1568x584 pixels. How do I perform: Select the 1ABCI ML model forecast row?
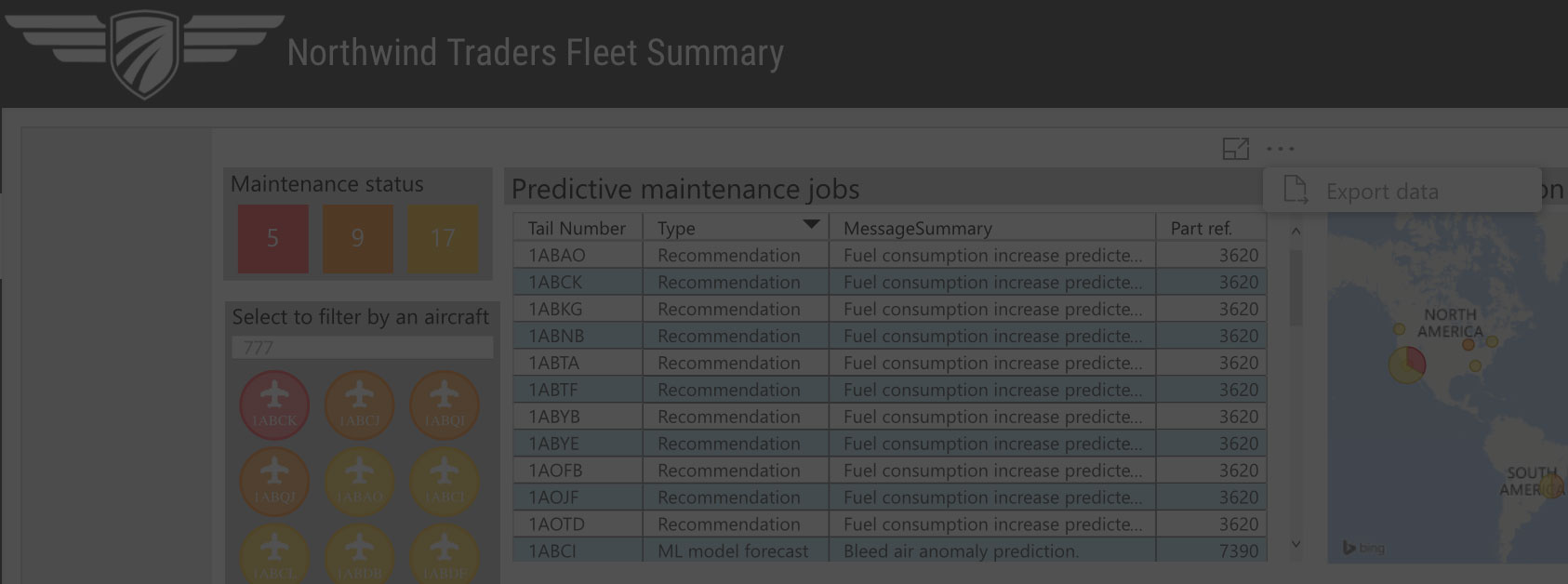tap(890, 551)
